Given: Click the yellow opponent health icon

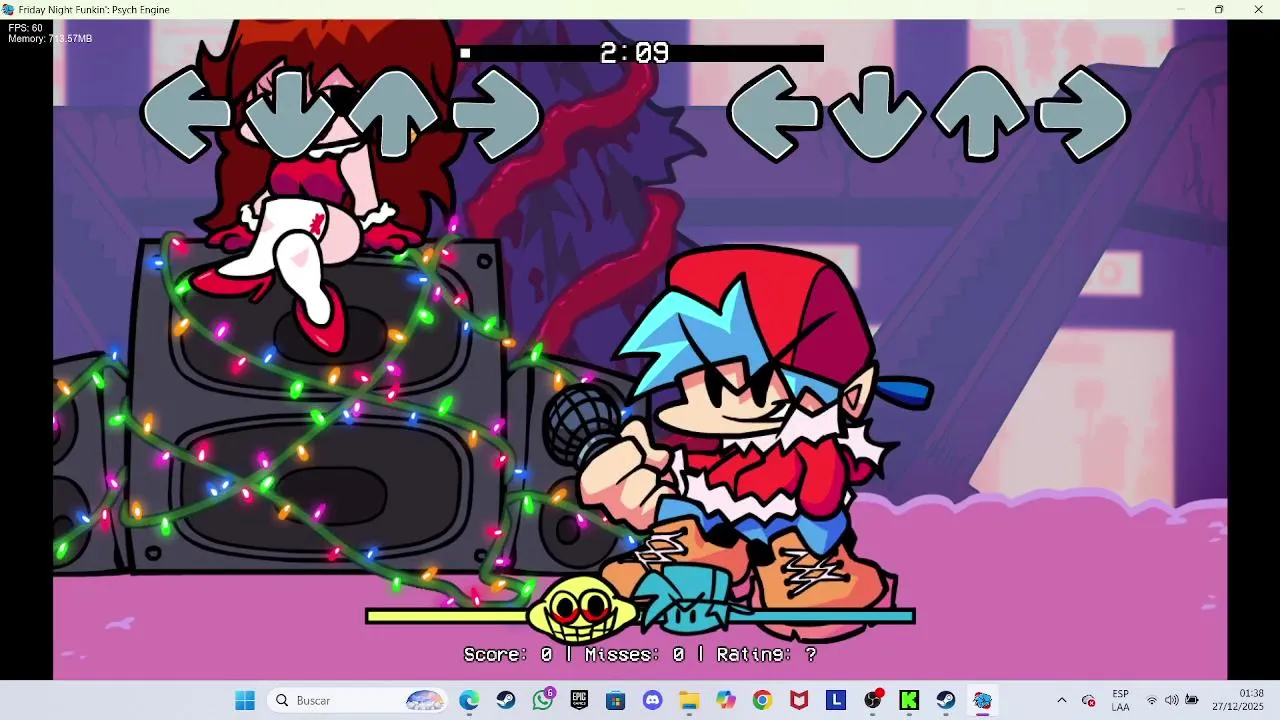Looking at the screenshot, I should [582, 608].
